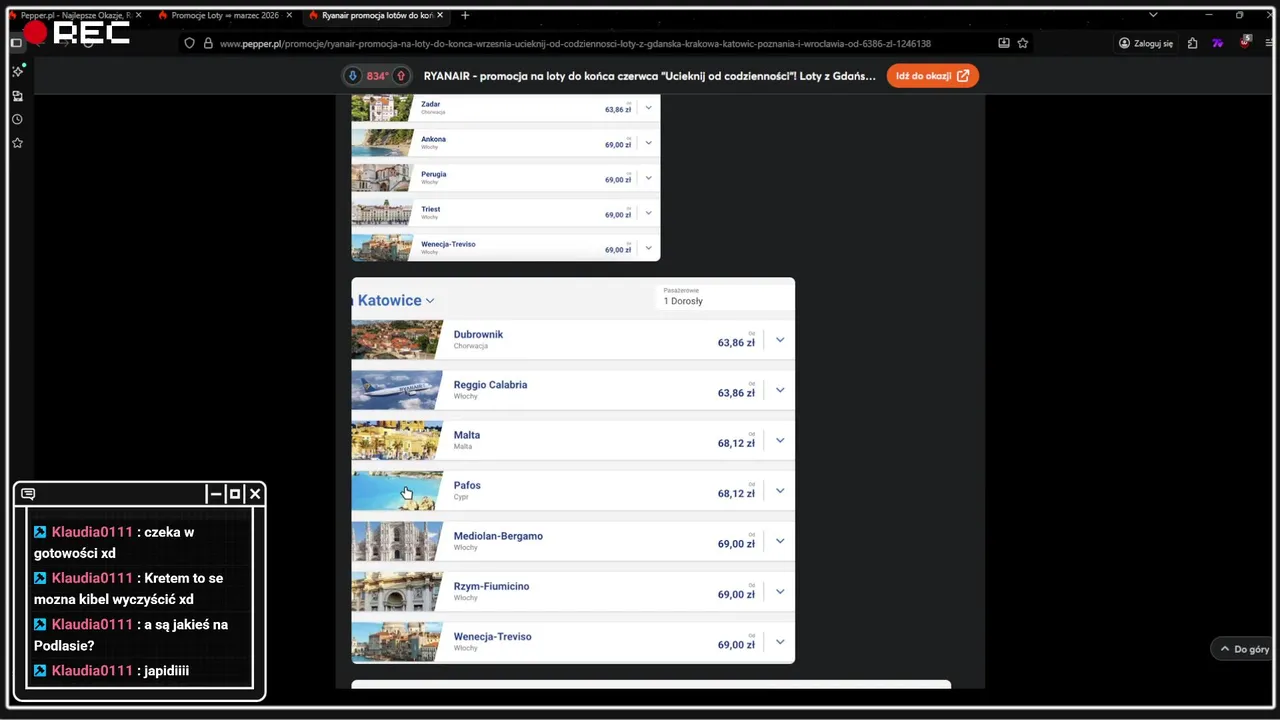Click the Zadar 63,86 zł price
The image size is (1280, 720).
coord(618,110)
